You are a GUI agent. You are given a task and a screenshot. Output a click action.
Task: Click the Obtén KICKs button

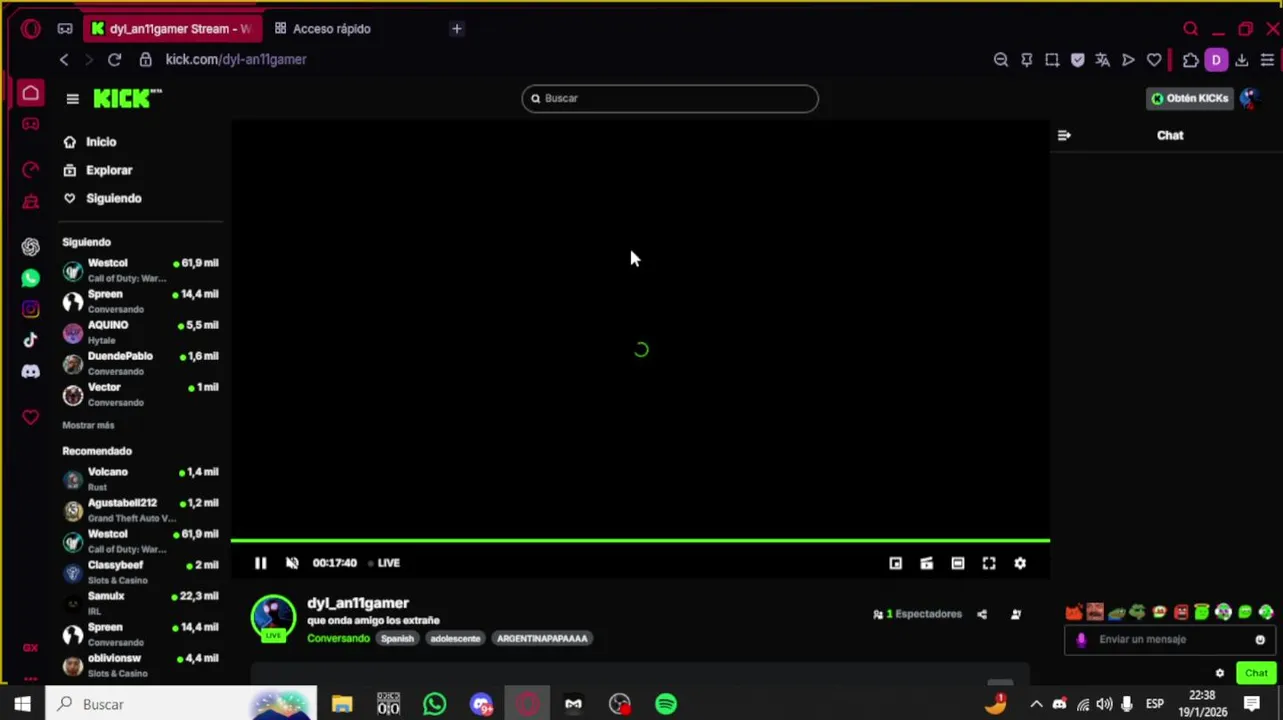[1189, 98]
